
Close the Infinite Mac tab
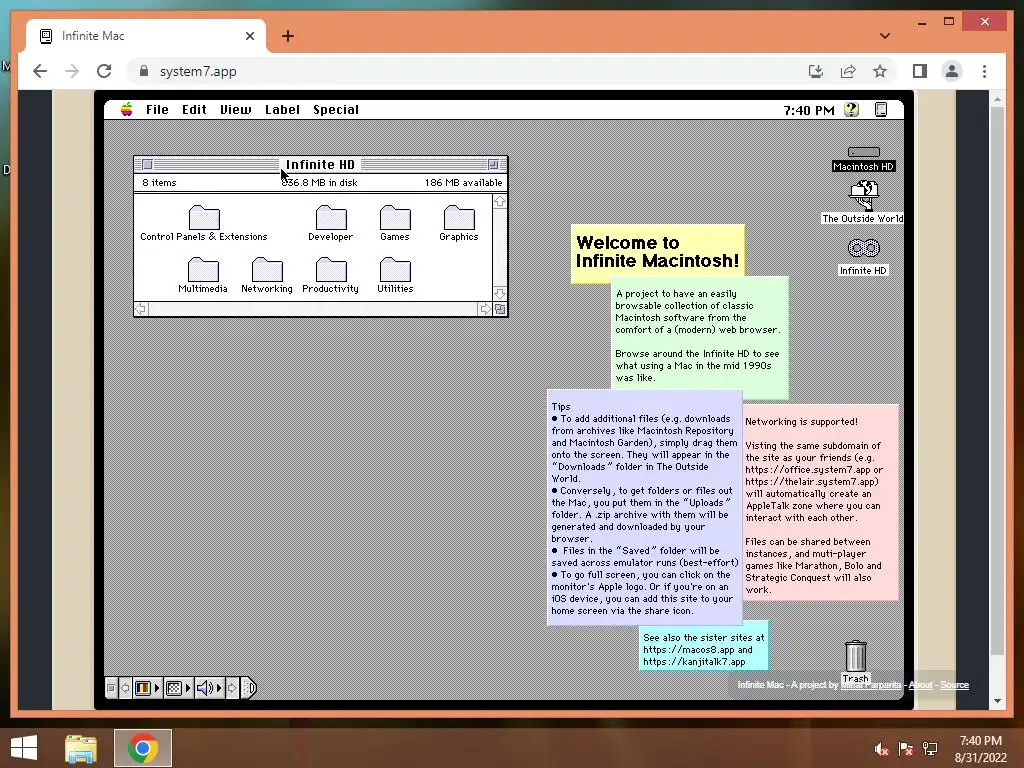[x=249, y=36]
